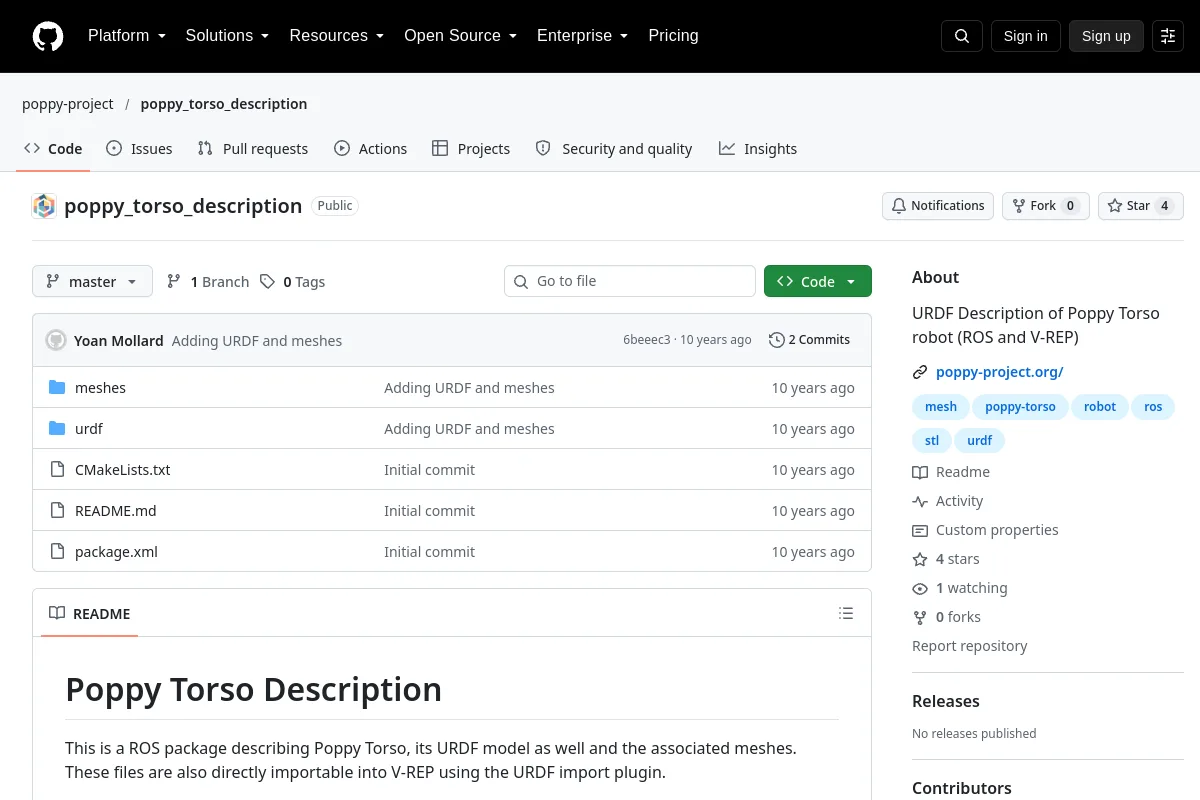This screenshot has height=800, width=1200.
Task: Click the README.md file icon
Action: (x=57, y=511)
